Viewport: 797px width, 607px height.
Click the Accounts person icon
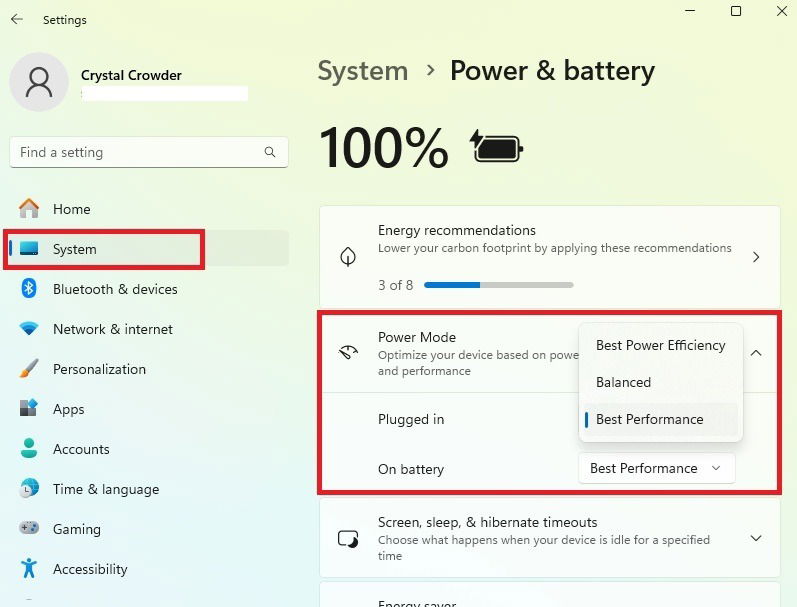coord(30,449)
